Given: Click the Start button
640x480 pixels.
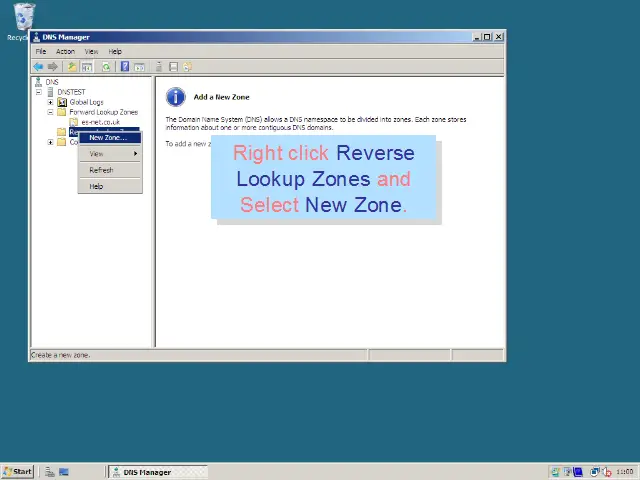Looking at the screenshot, I should [17, 472].
